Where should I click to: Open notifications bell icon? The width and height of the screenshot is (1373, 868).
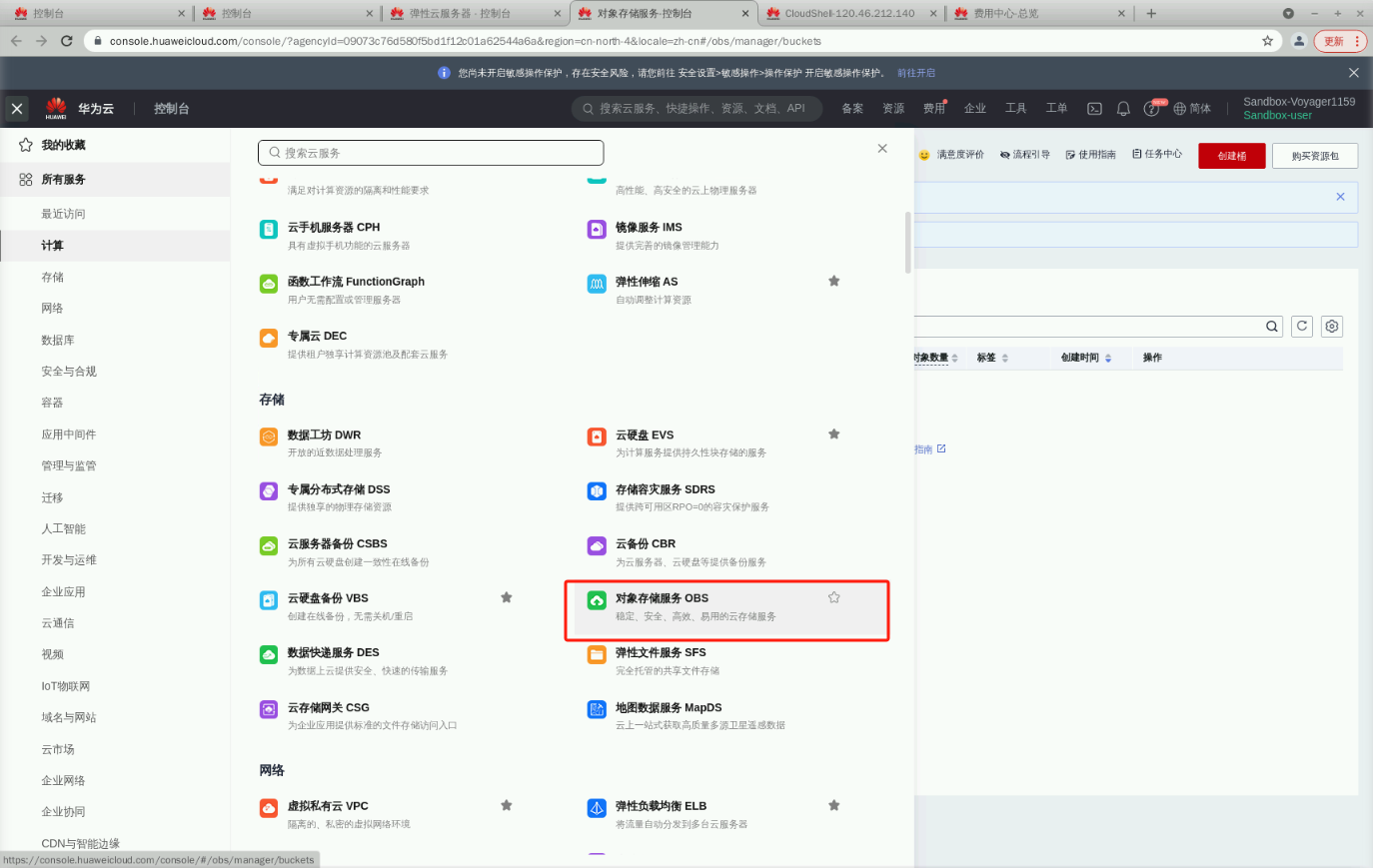[x=1123, y=109]
